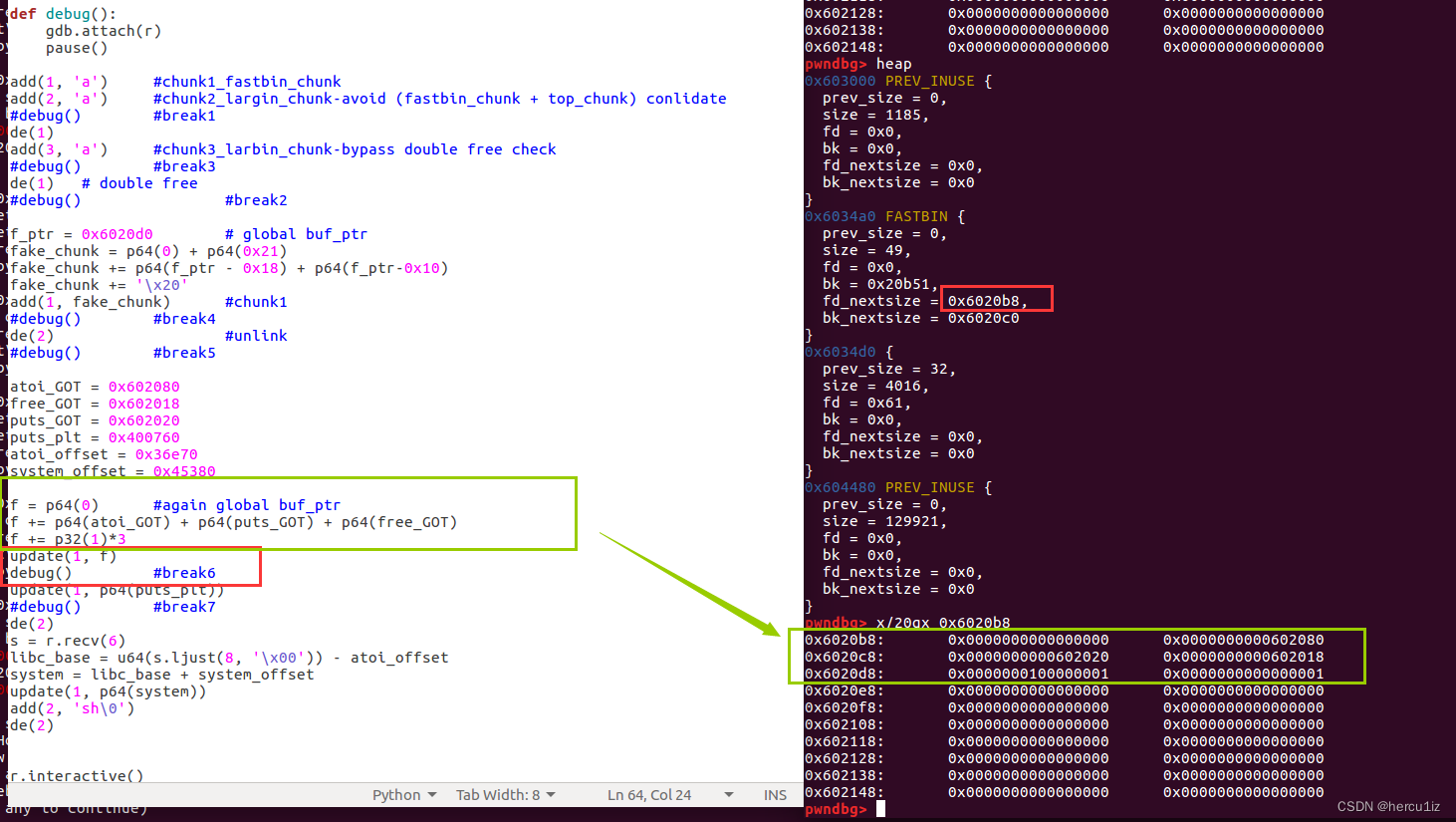The image size is (1456, 822).
Task: Click the memory value 0x0000000000602080
Action: pos(1244,640)
